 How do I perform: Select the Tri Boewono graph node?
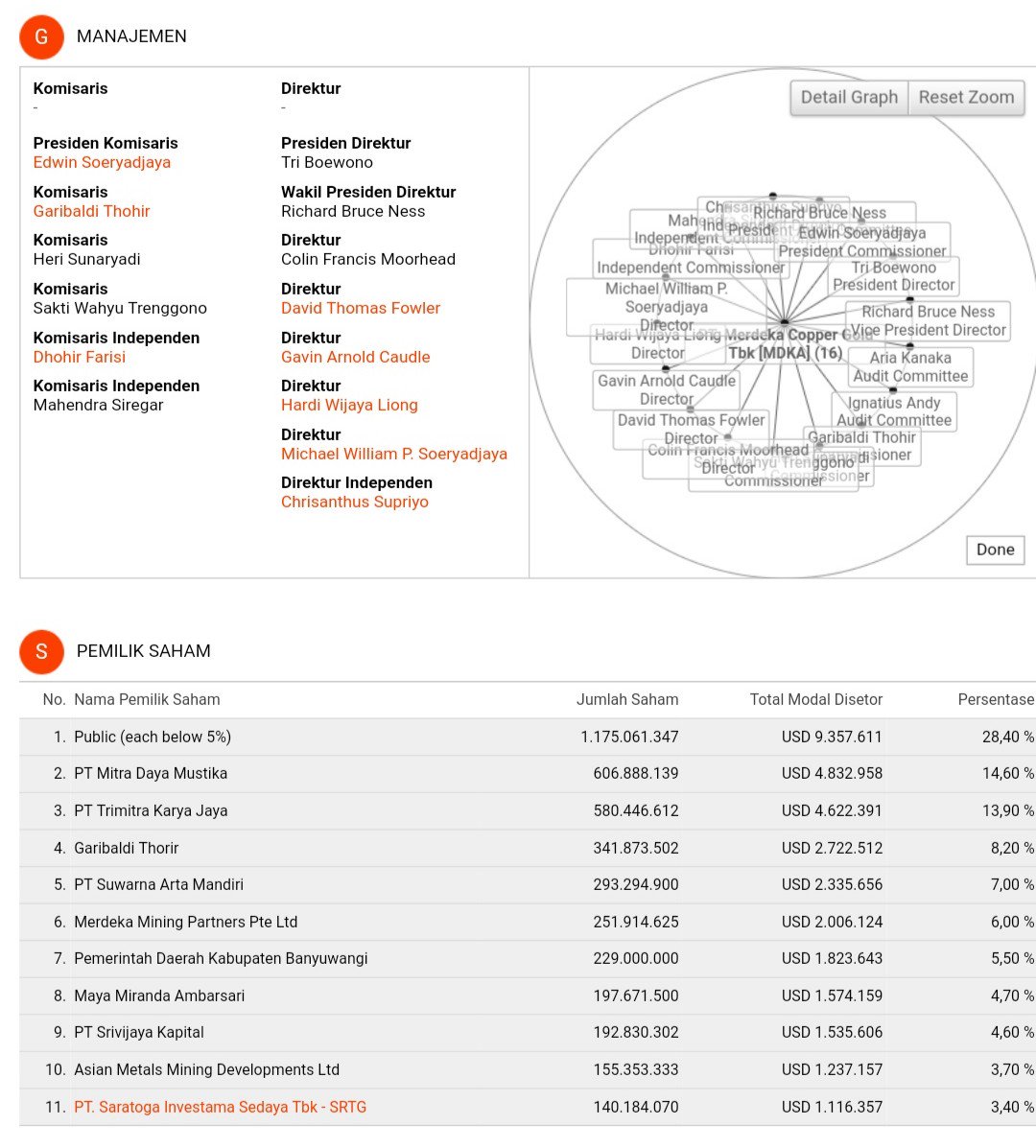tap(893, 277)
